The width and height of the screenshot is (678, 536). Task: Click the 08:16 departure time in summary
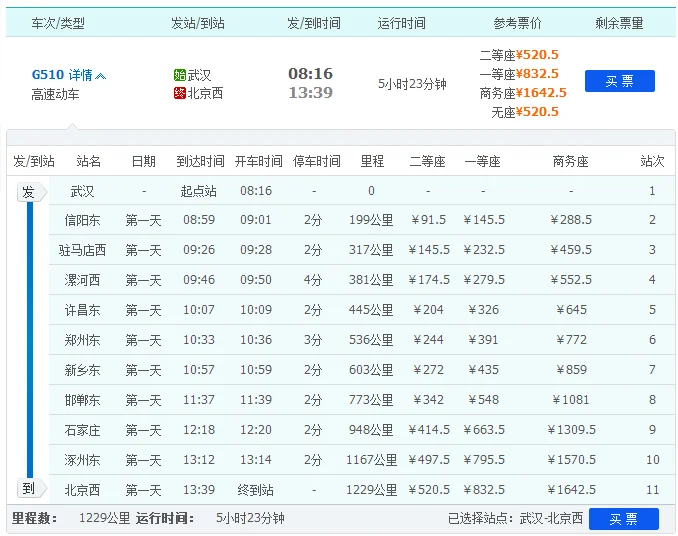[x=310, y=73]
